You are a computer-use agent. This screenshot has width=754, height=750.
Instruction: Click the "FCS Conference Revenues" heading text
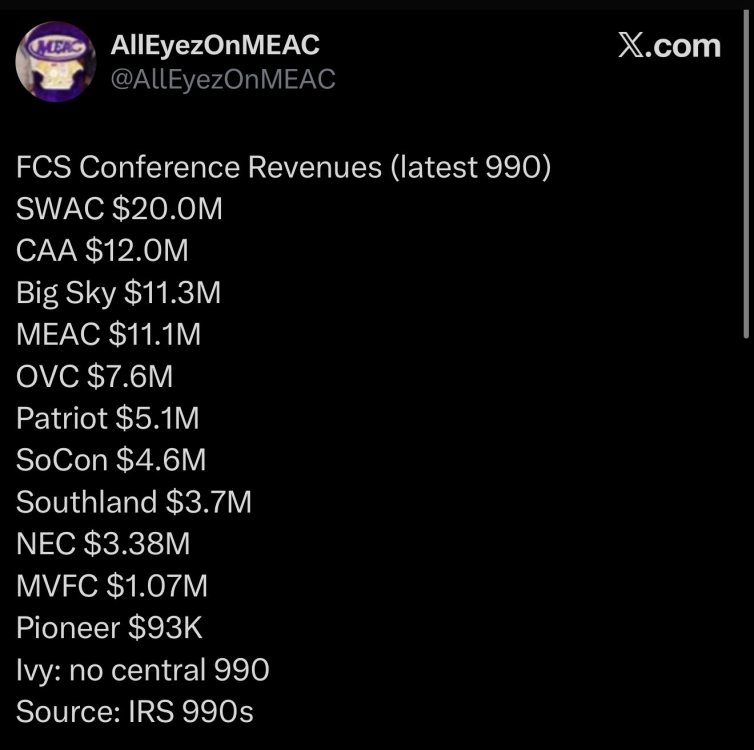pos(200,168)
